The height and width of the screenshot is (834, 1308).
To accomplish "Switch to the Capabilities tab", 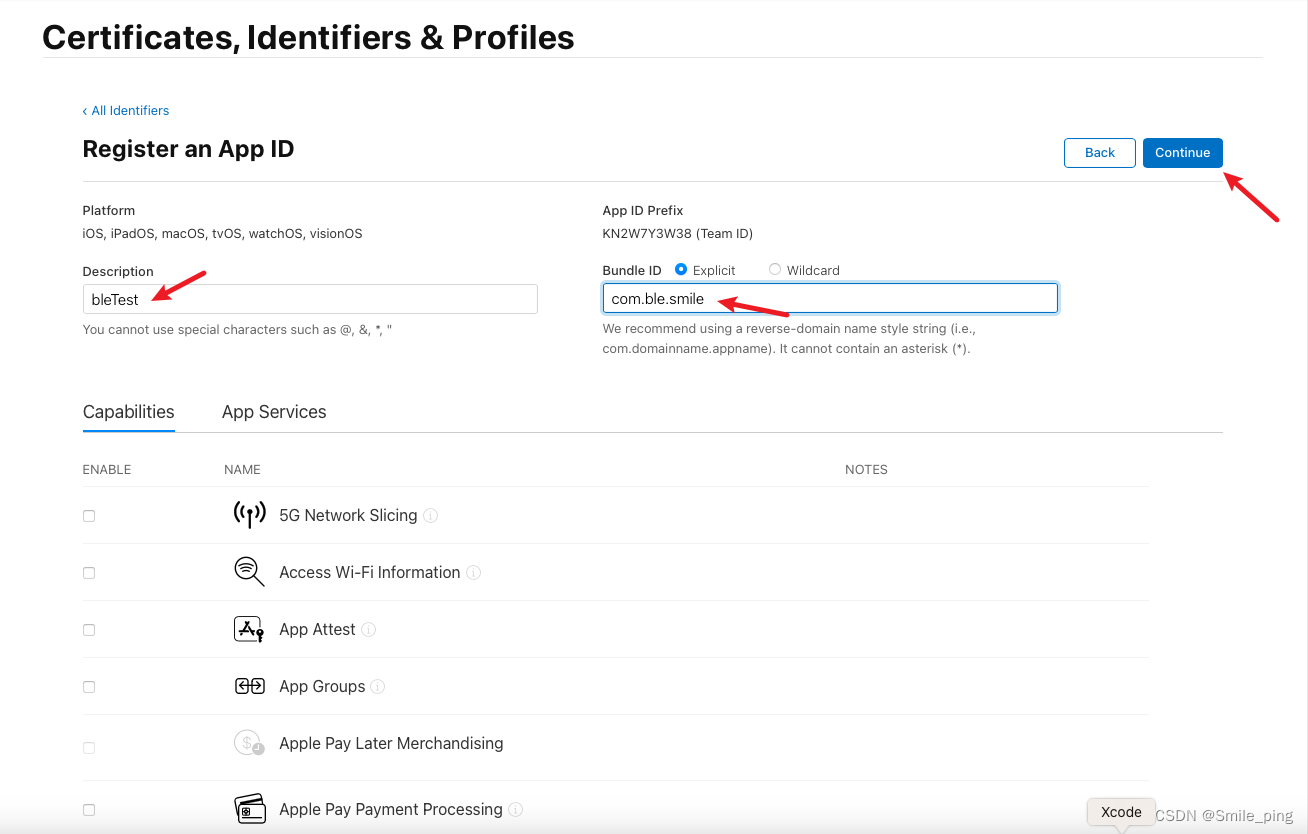I will pos(129,412).
